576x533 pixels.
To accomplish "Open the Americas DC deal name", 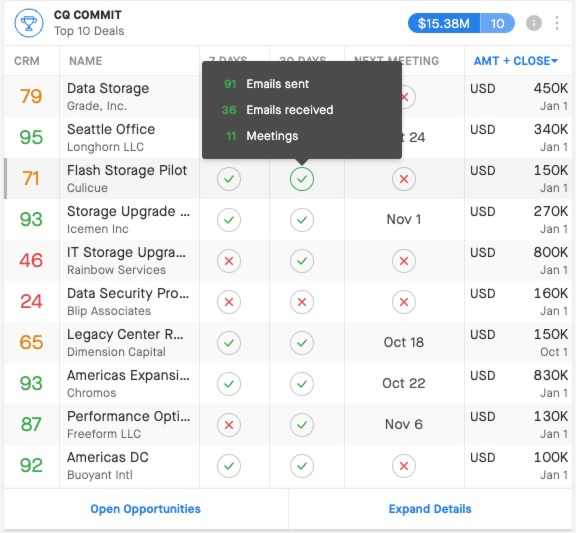I will point(108,457).
